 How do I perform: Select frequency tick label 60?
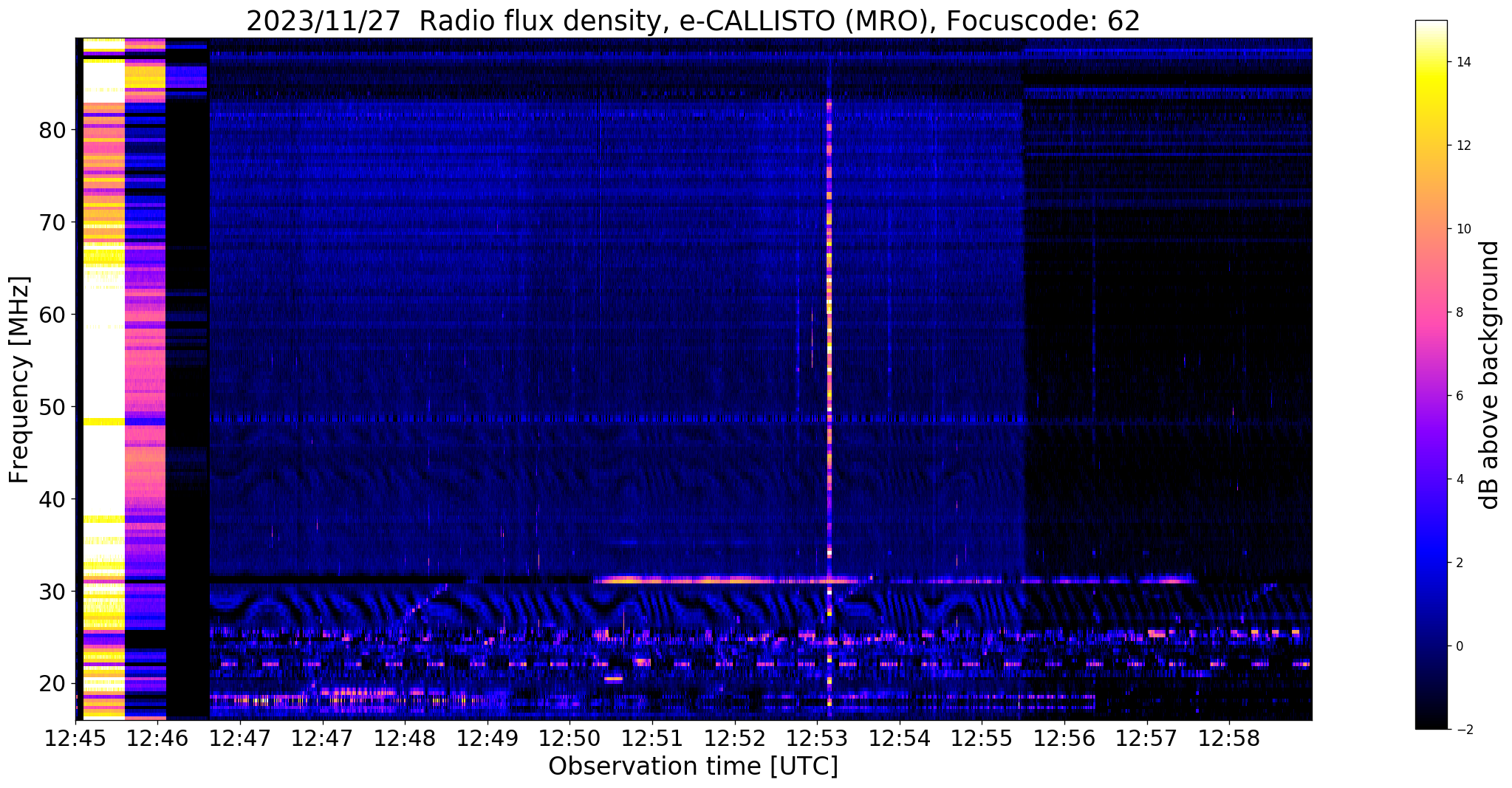coord(52,315)
